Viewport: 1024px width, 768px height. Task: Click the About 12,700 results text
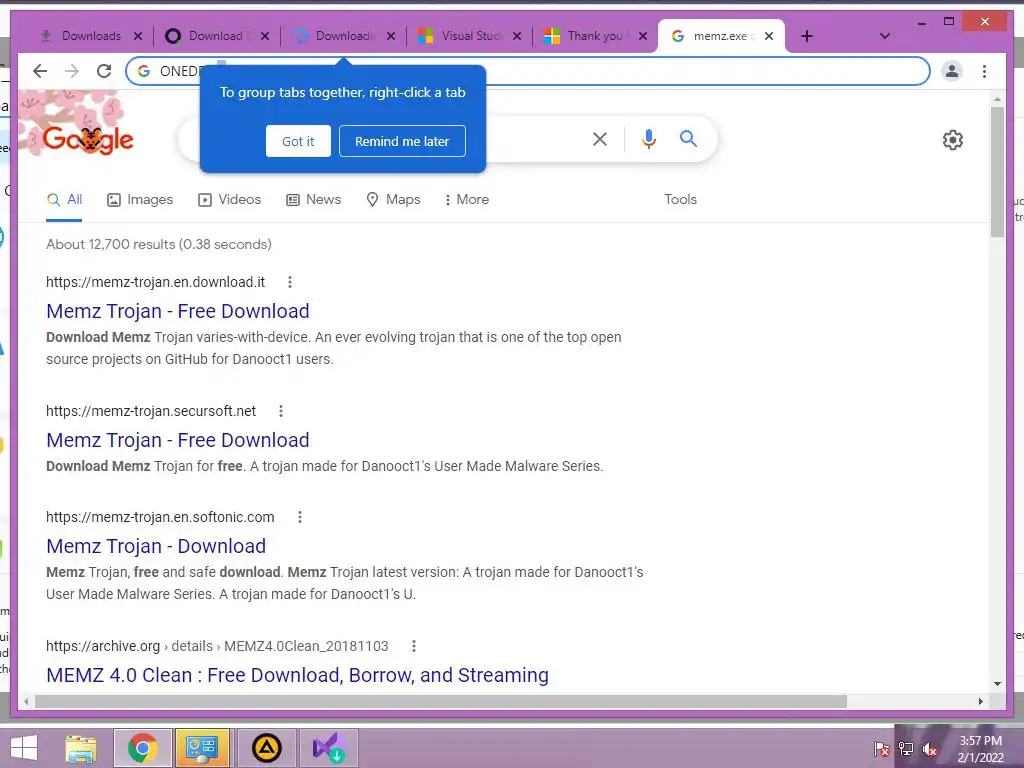coord(159,244)
